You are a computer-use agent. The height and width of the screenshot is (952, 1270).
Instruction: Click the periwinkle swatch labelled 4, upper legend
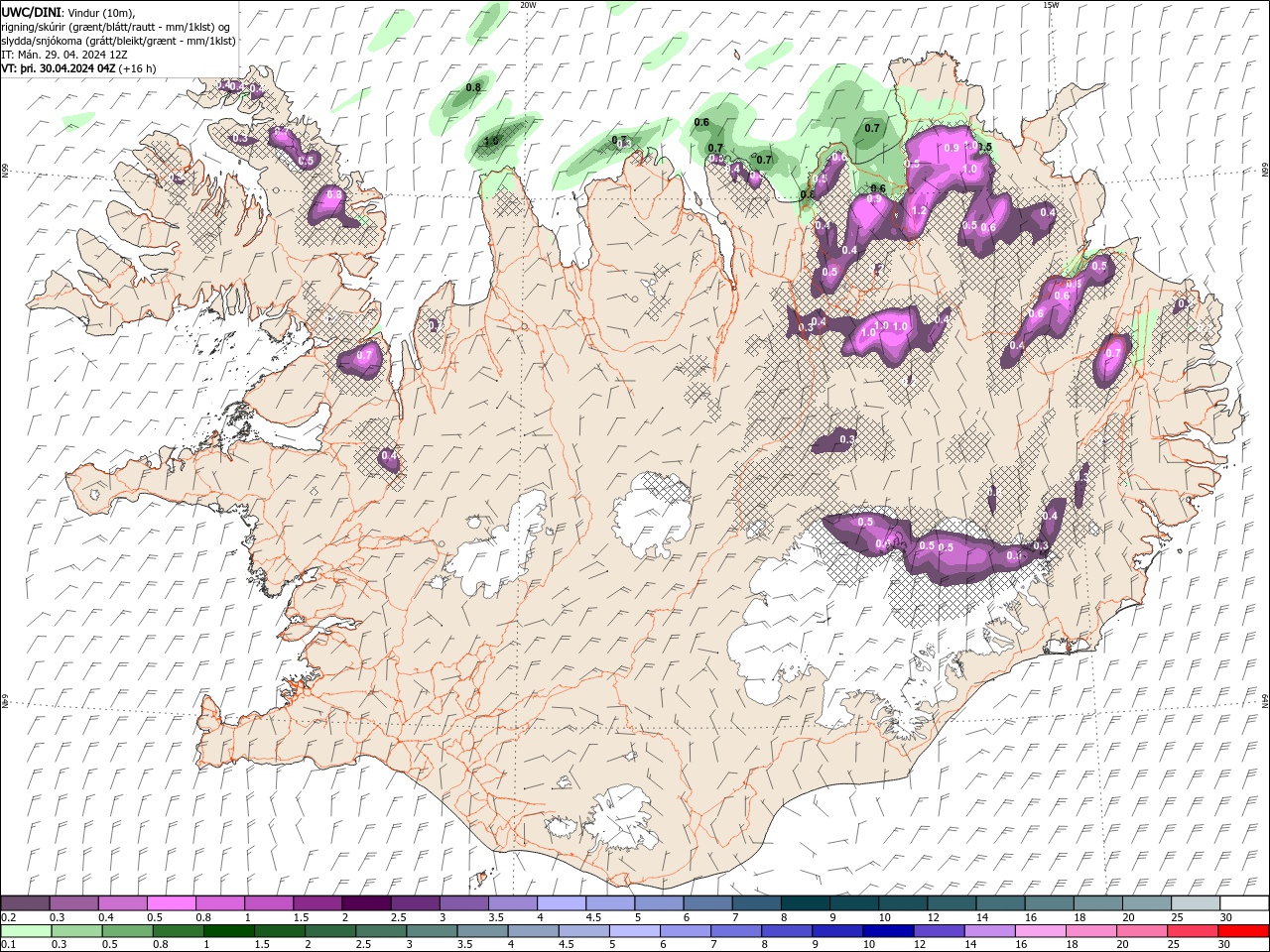[561, 903]
